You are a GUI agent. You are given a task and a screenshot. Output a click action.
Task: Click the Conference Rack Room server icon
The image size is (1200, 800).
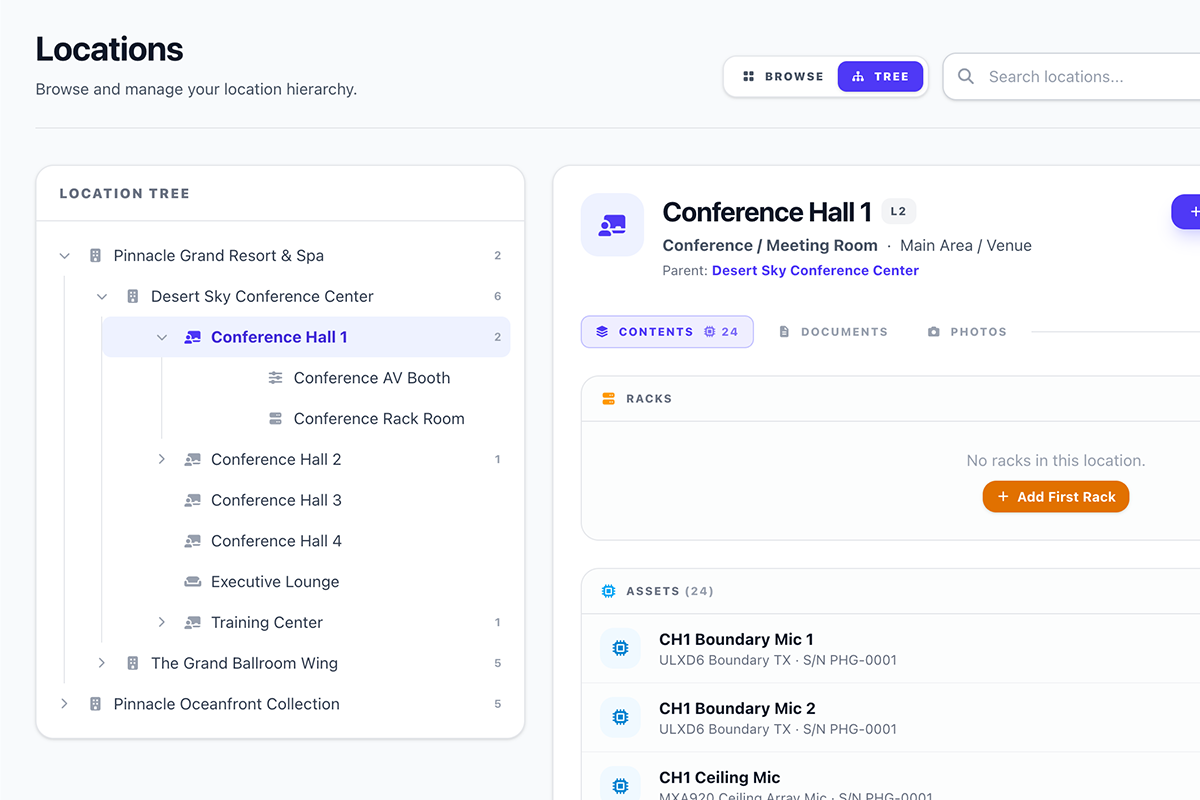coord(276,419)
